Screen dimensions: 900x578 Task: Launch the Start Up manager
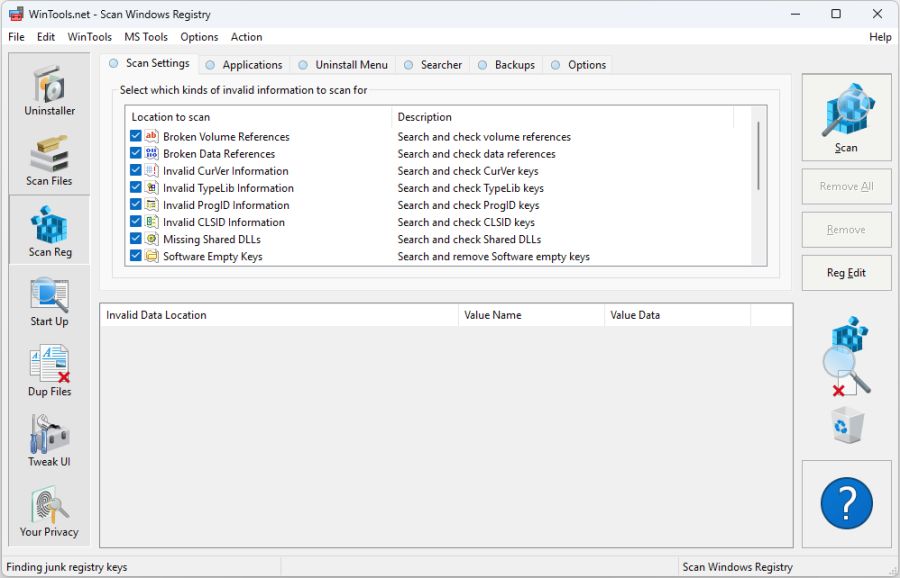[48, 302]
